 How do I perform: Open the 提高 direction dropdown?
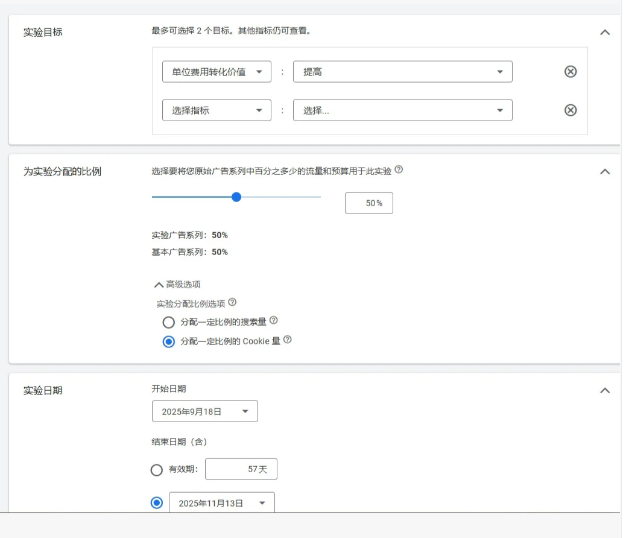[x=402, y=72]
